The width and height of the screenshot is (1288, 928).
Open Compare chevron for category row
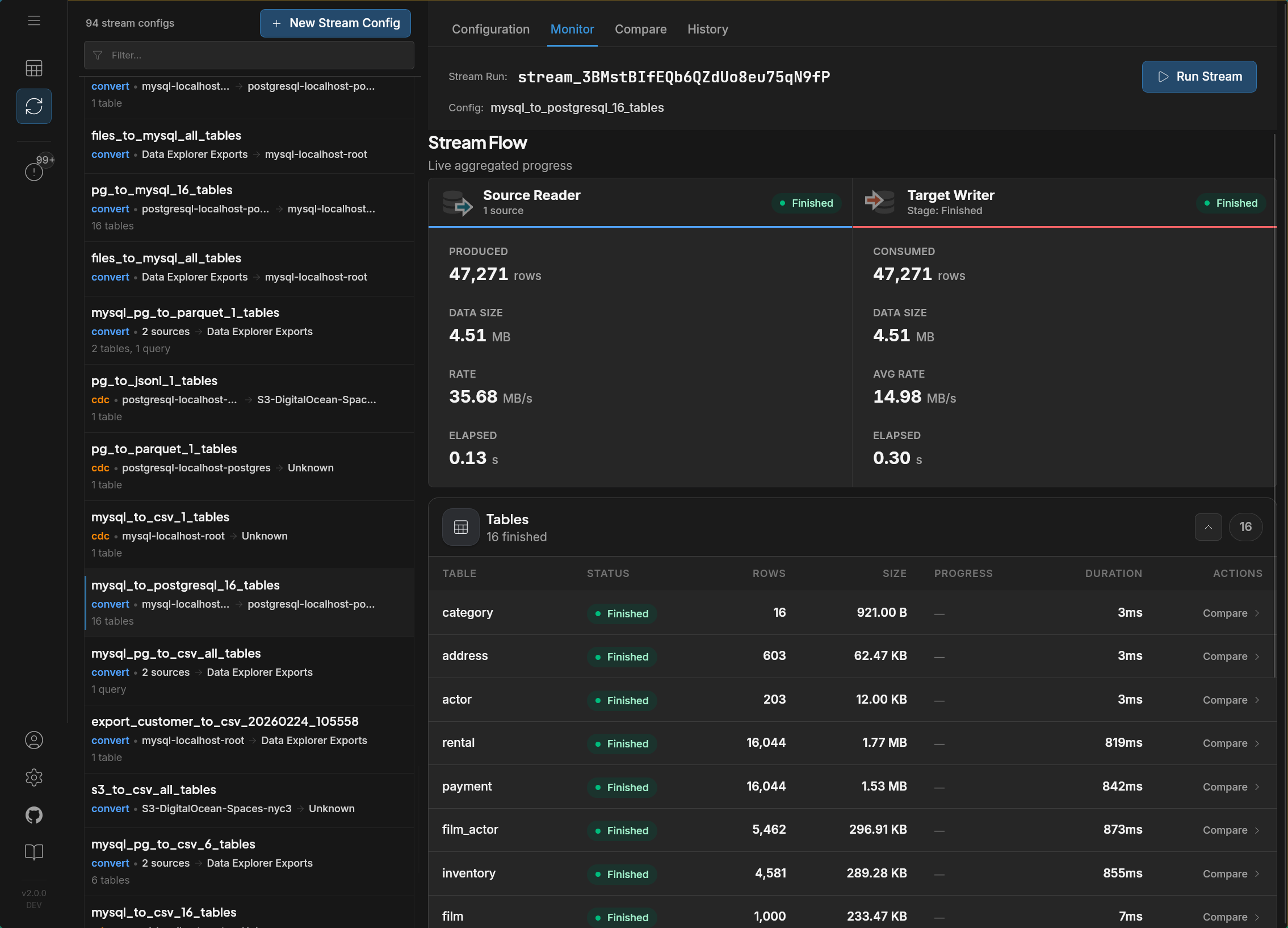point(1257,613)
